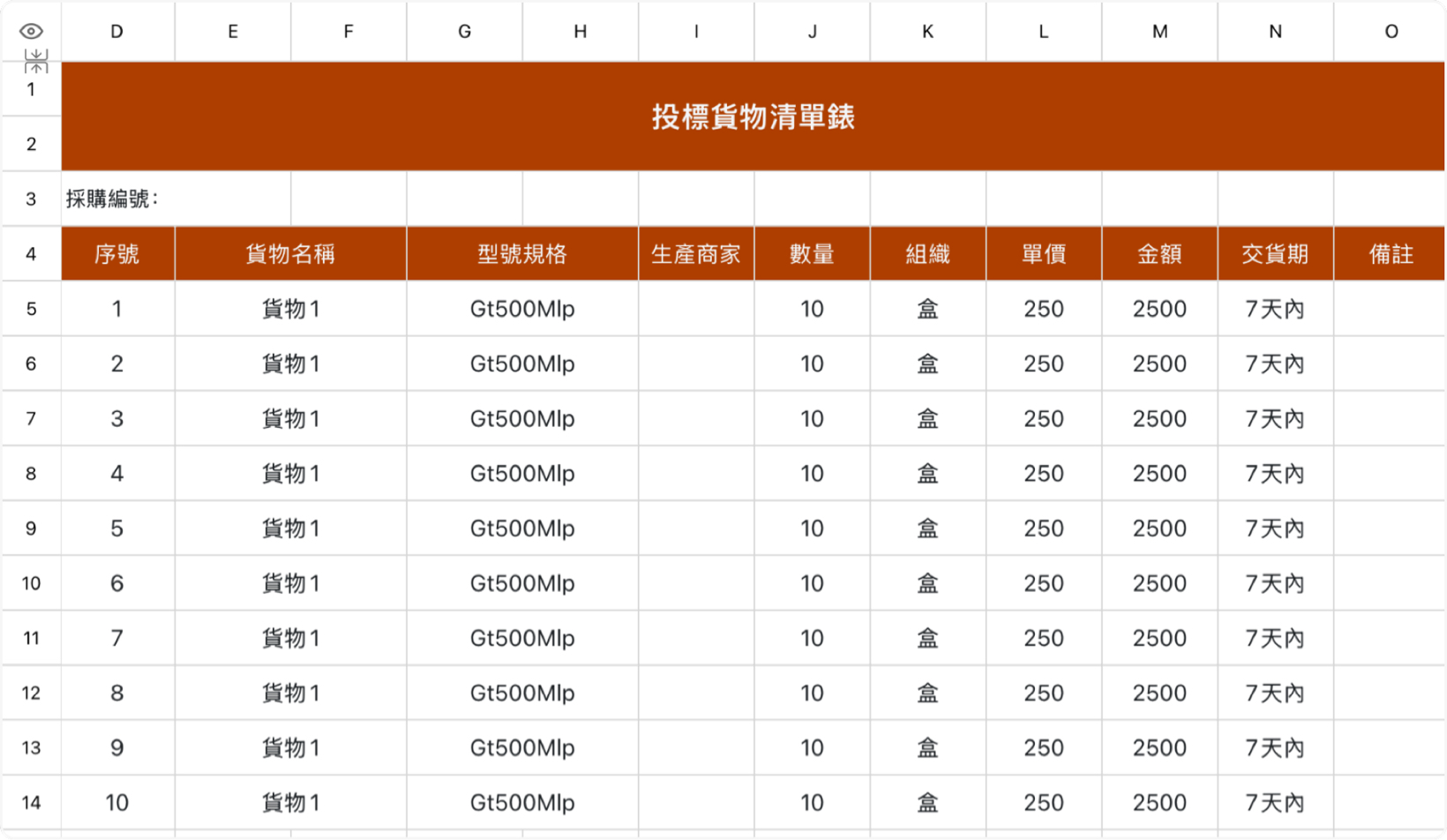This screenshot has height=840, width=1447.
Task: Click empty 備註 cell in row 14
Action: pos(1391,803)
